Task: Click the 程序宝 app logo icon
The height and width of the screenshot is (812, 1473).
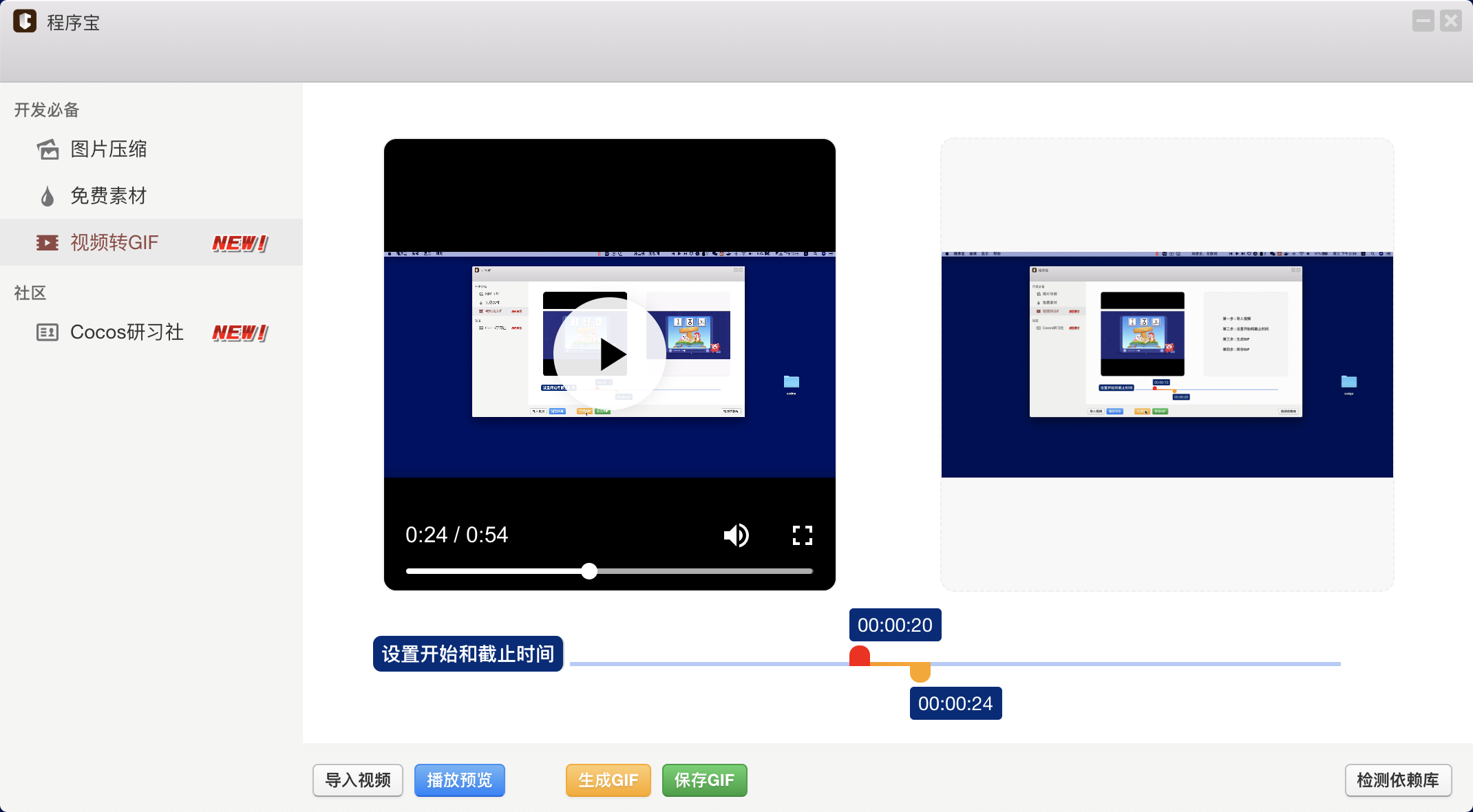Action: (25, 21)
